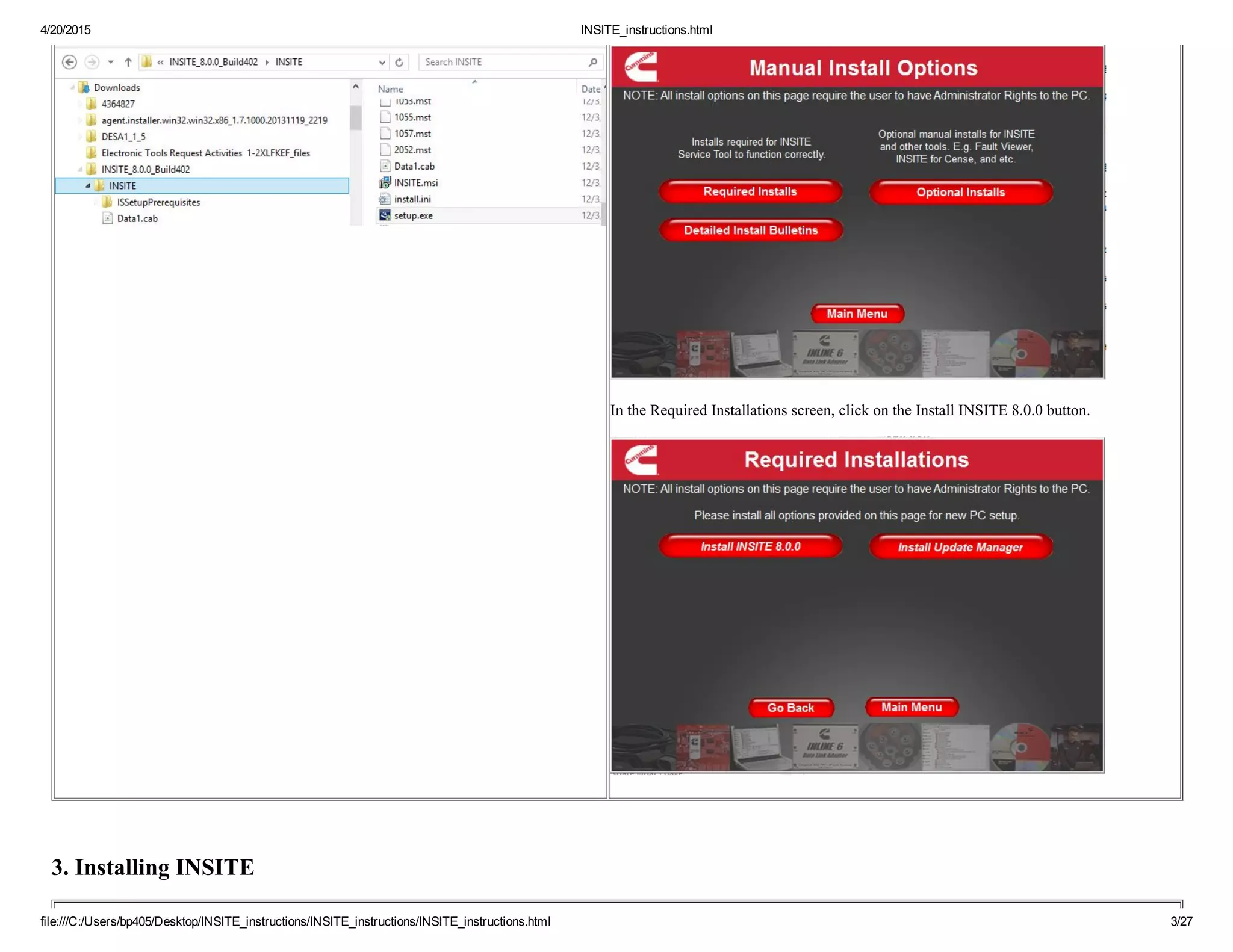Viewport: 1233px width, 952px height.
Task: Collapse the INSITE folder tree node
Action: (88, 186)
